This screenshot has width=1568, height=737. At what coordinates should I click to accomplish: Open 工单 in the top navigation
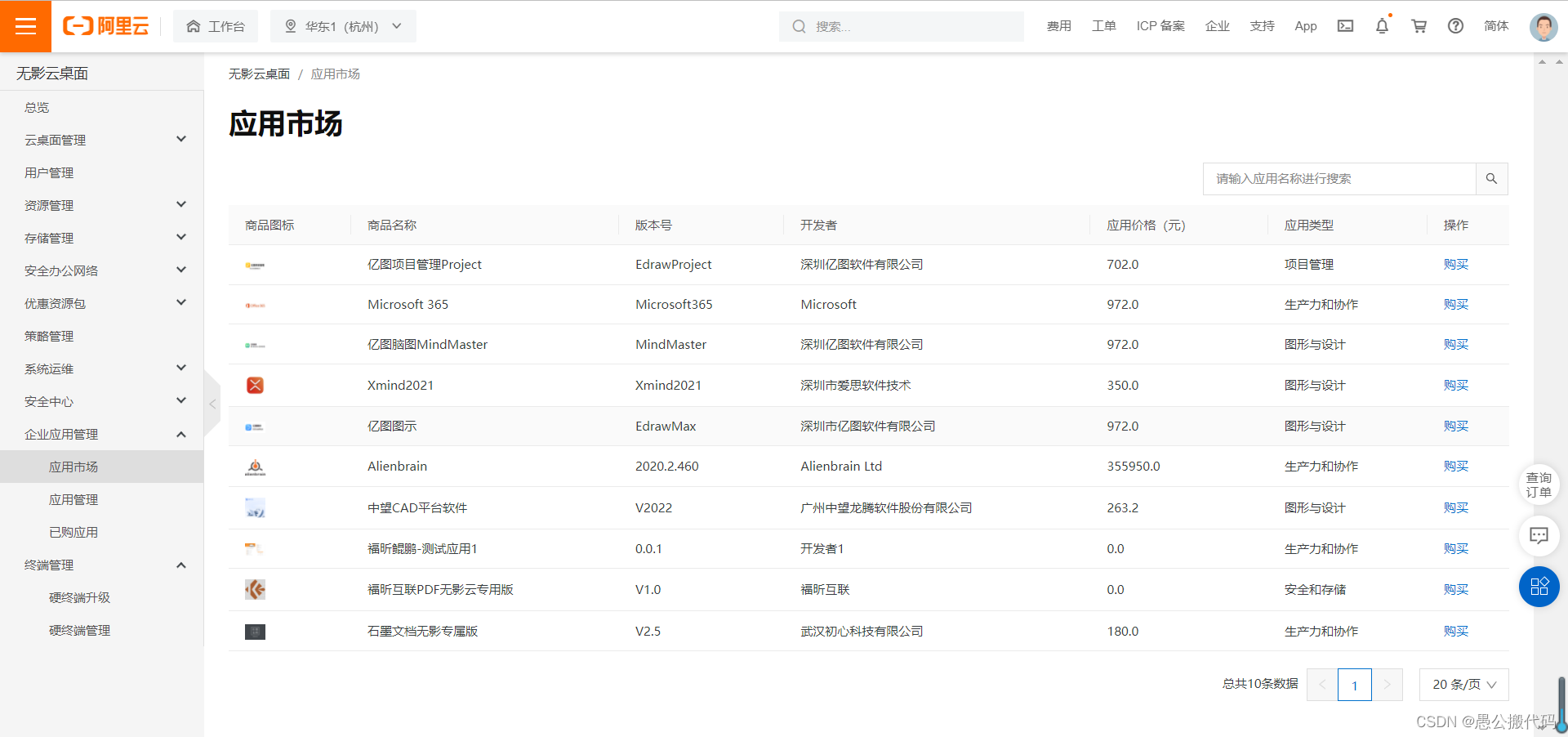(x=1103, y=26)
